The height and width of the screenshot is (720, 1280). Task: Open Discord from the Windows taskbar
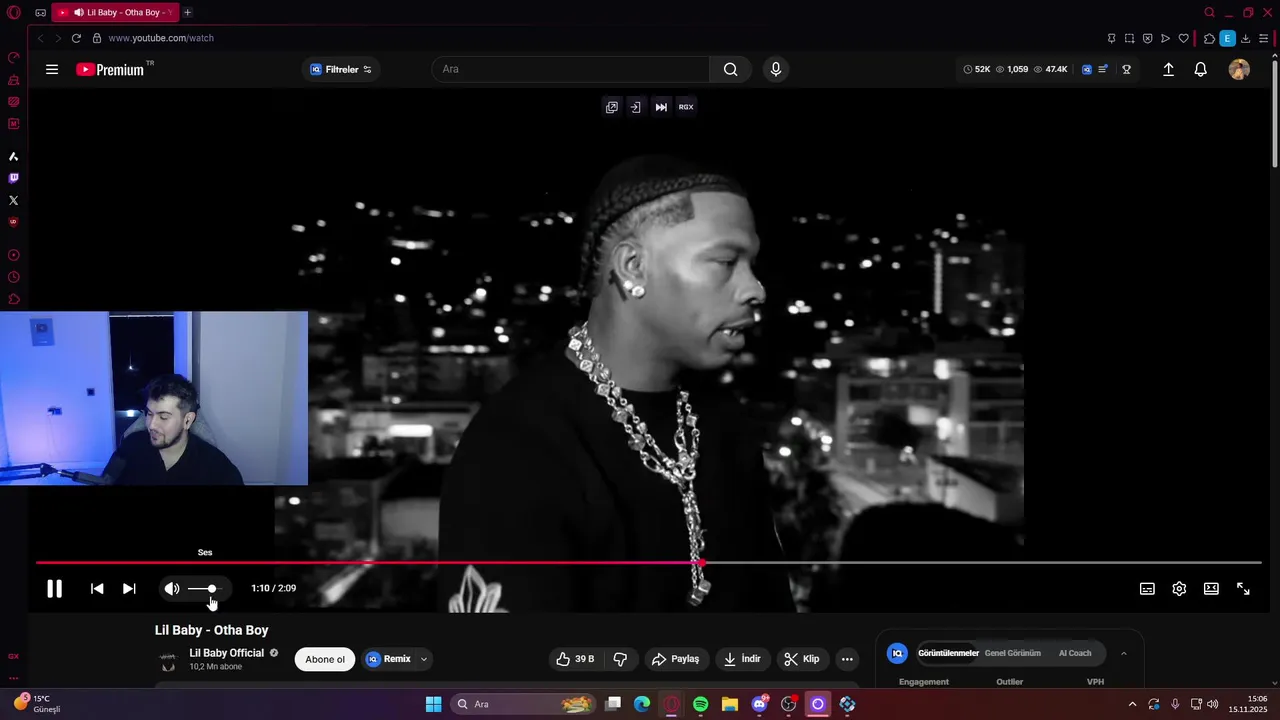759,704
